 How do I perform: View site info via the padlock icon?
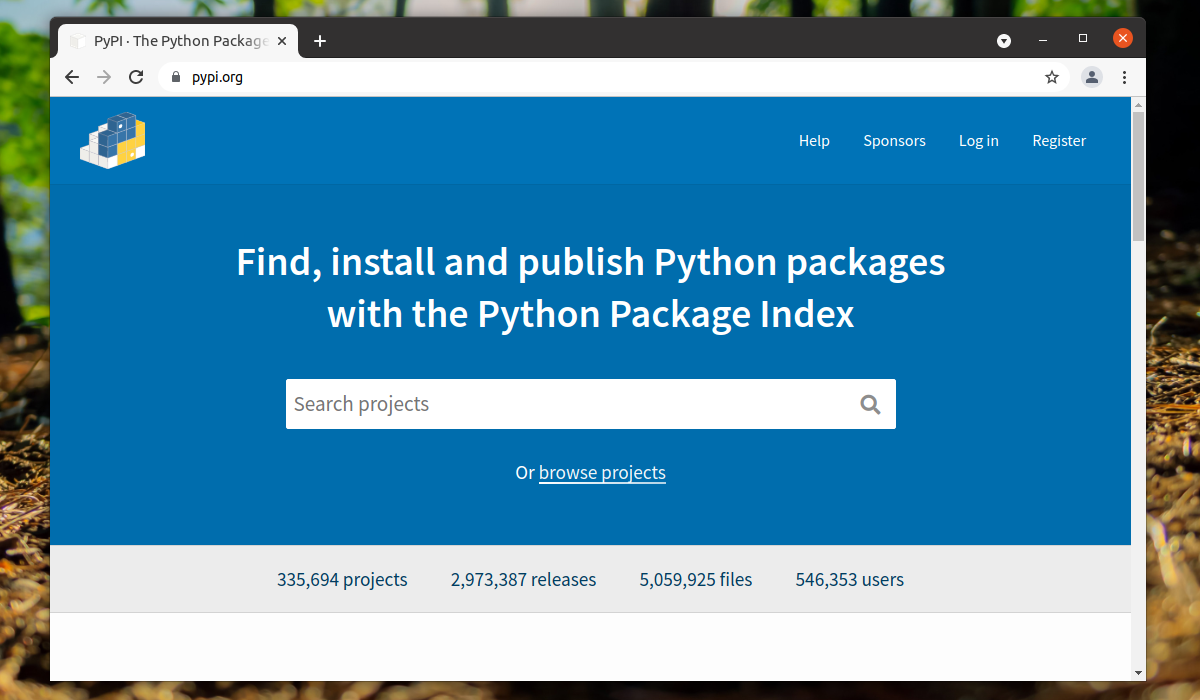coord(176,77)
